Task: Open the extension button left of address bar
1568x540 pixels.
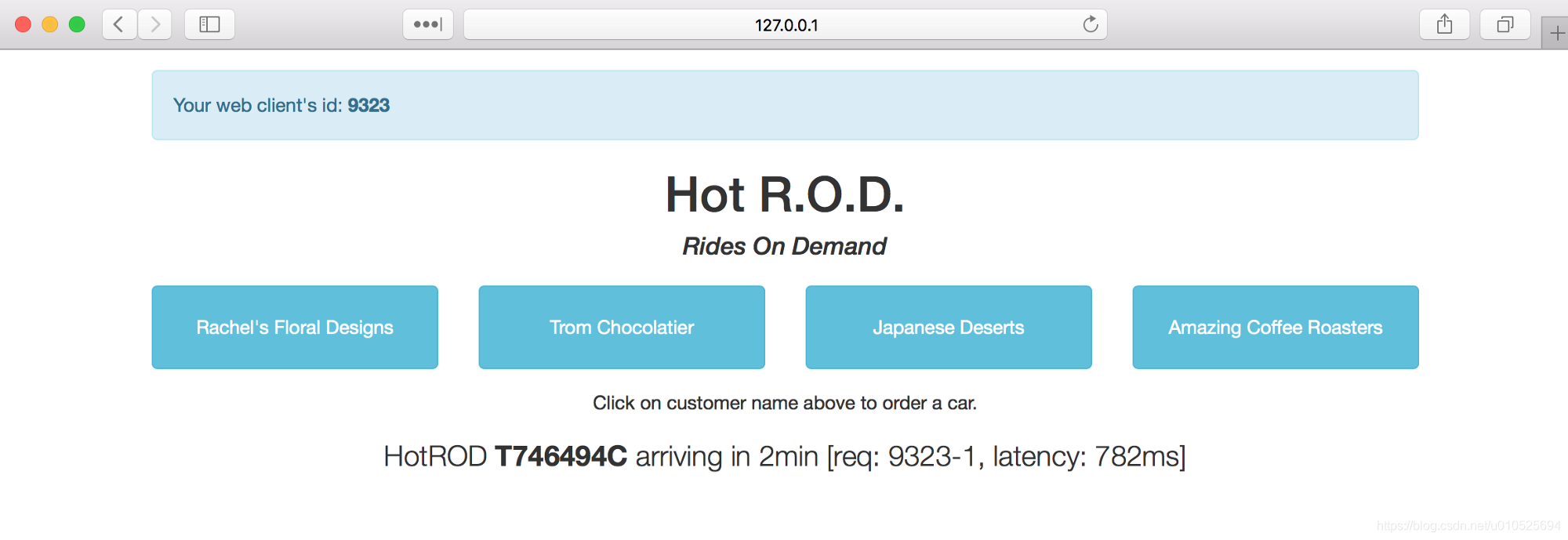Action: [428, 24]
